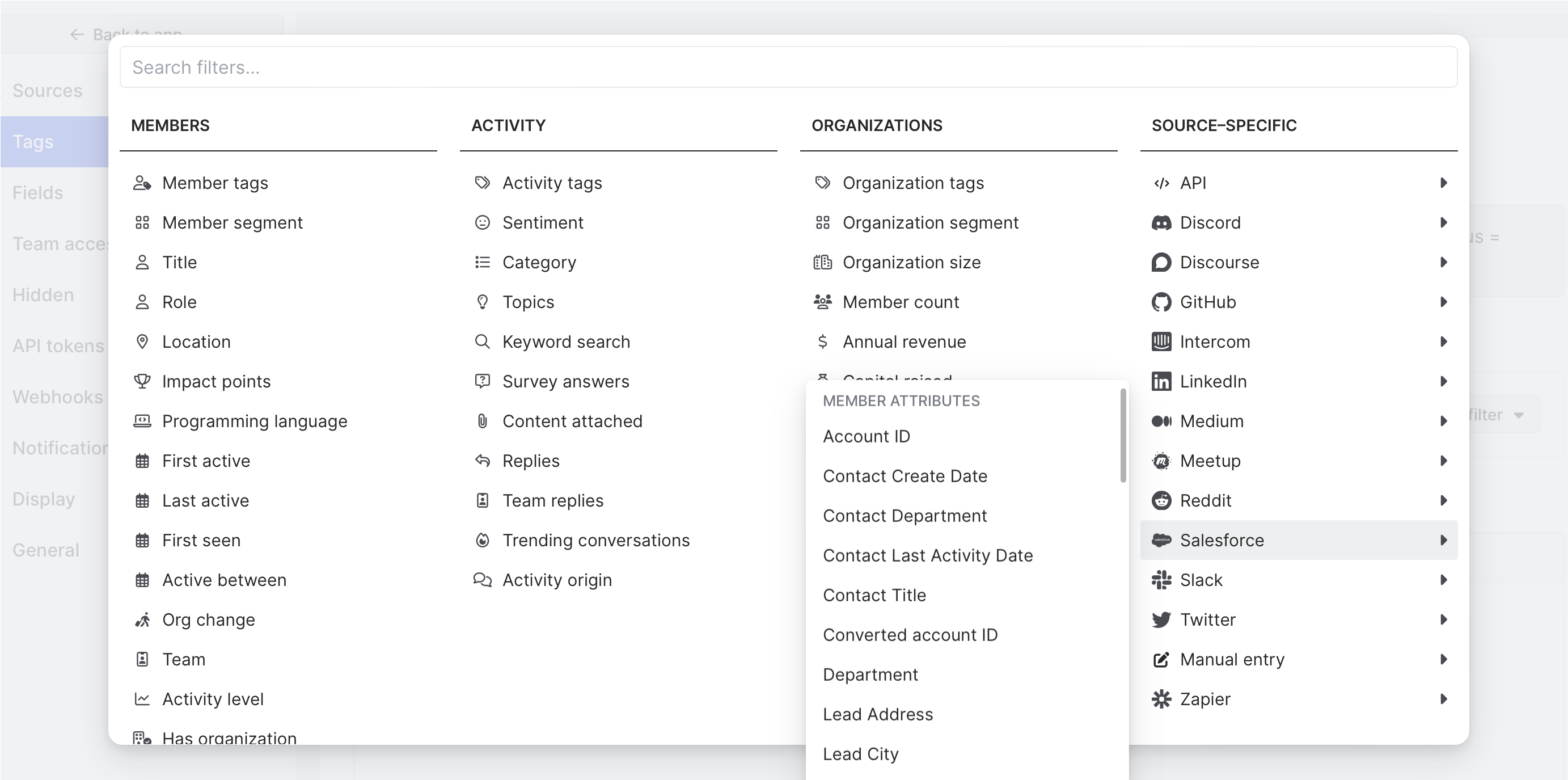Select Contact Department member attribute
The width and height of the screenshot is (1568, 780).
(x=905, y=516)
